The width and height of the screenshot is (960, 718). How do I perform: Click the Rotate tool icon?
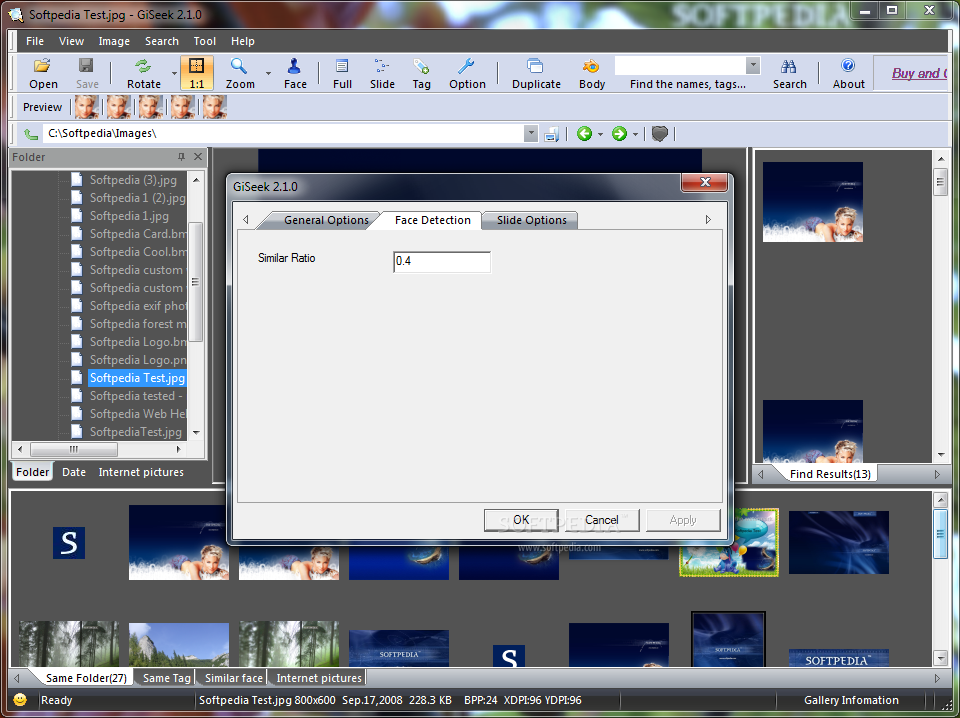point(144,73)
